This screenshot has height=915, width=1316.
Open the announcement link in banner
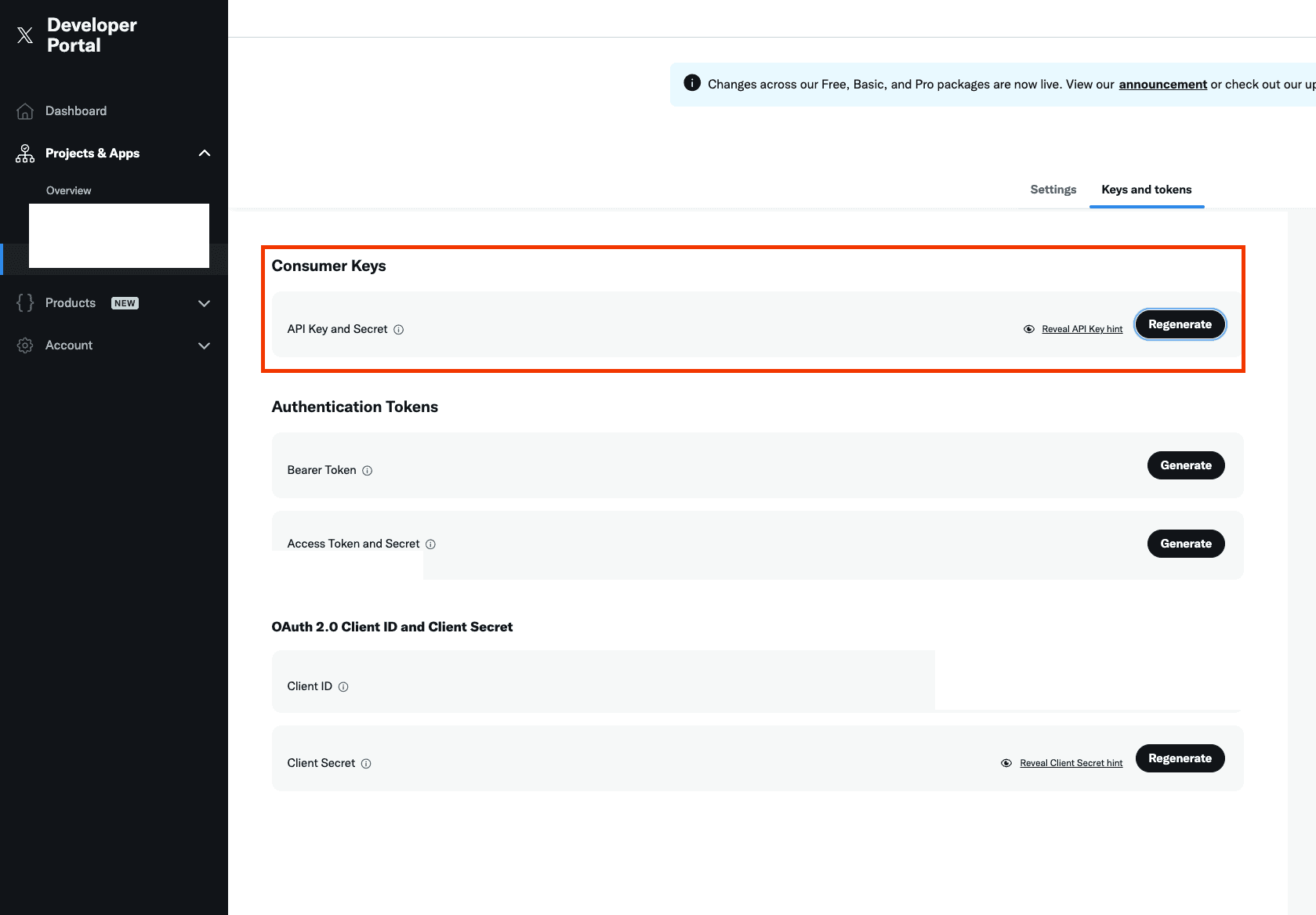click(1163, 84)
